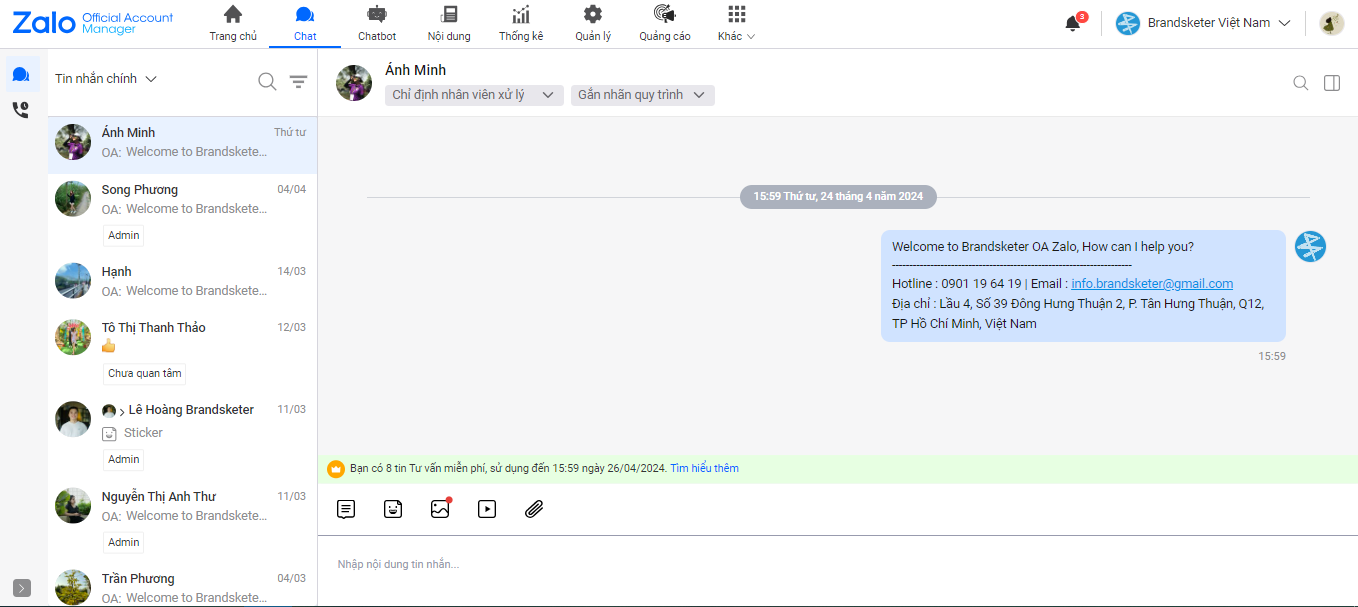Click Hạnh's avatar thumbnail
Screen dimensions: 1358x607
click(73, 281)
